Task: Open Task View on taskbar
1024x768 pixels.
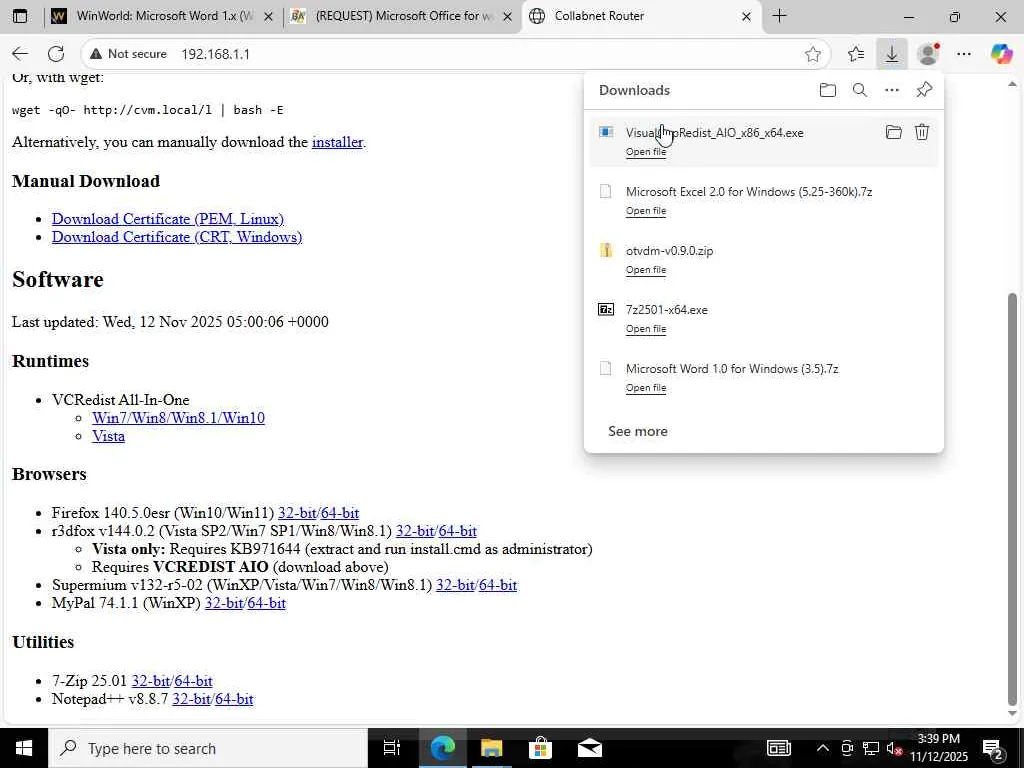Action: [392, 748]
